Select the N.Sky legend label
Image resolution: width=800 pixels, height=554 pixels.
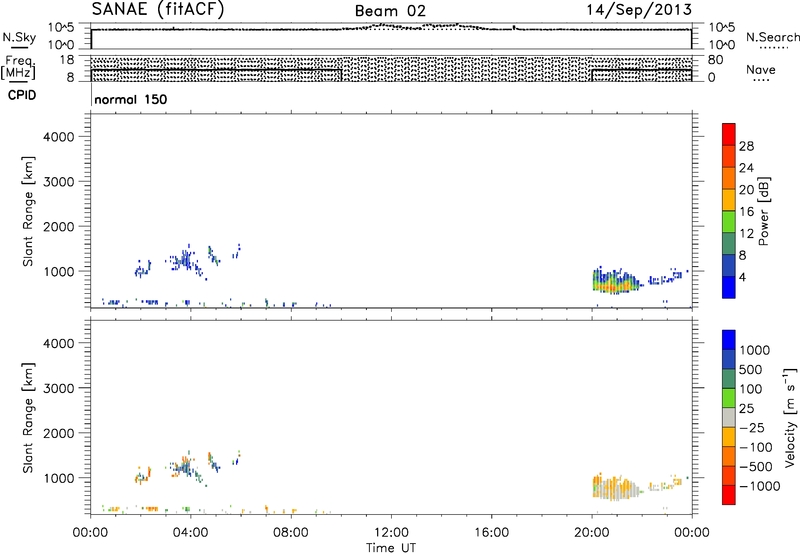point(19,37)
